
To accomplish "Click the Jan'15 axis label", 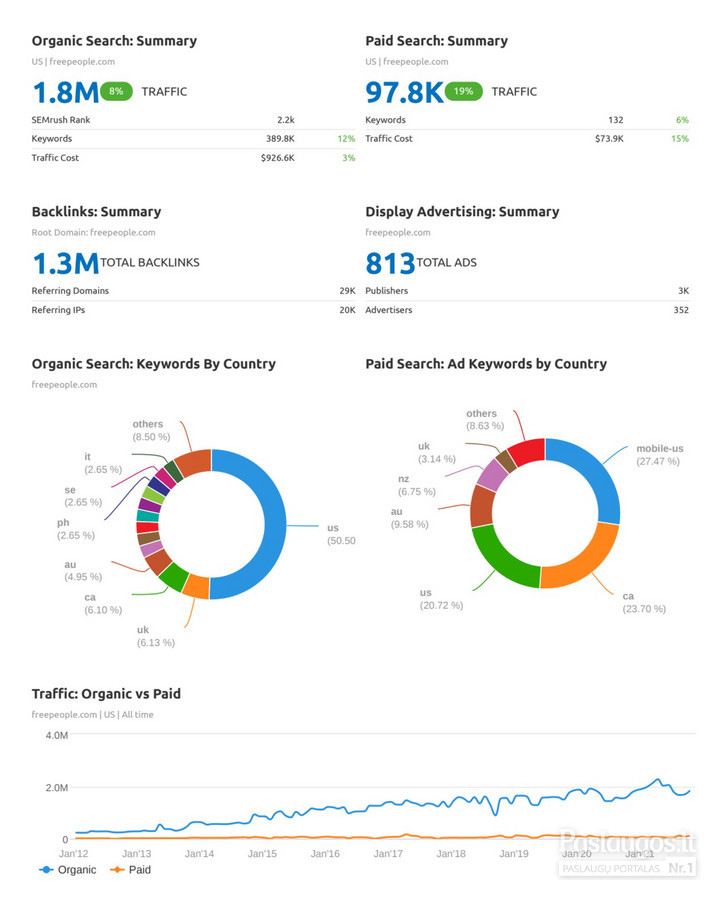I will pos(262,854).
